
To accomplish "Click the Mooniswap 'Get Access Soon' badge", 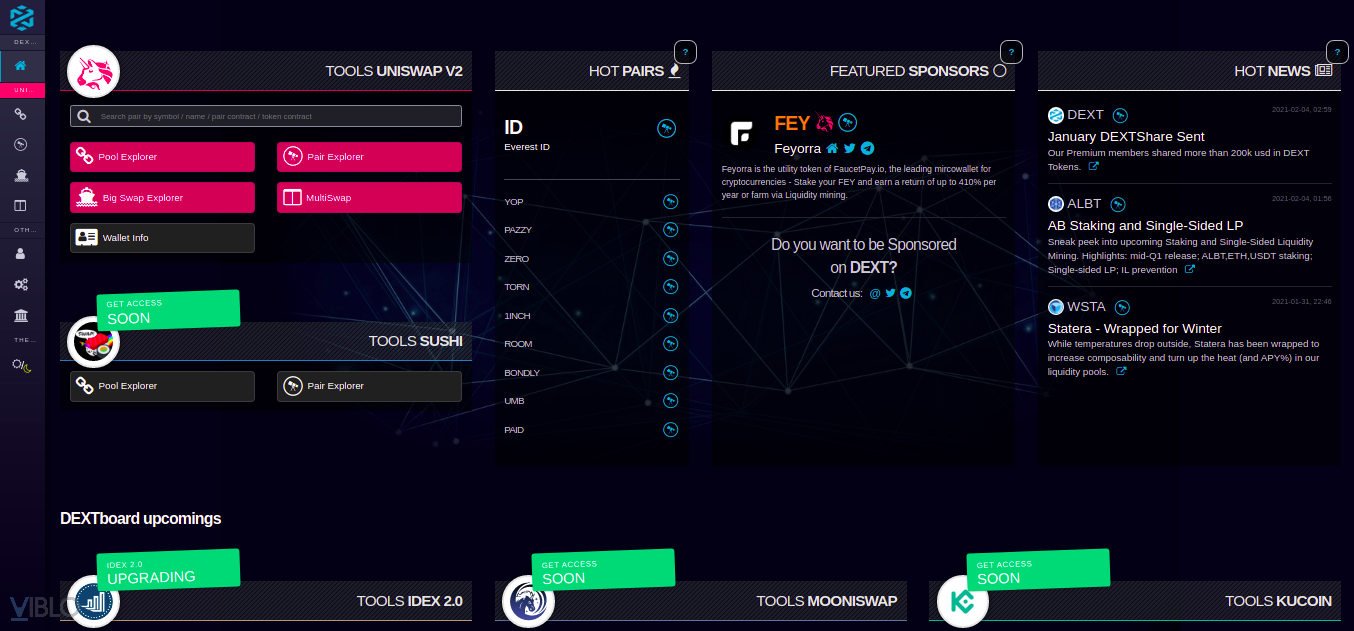I will coord(603,570).
